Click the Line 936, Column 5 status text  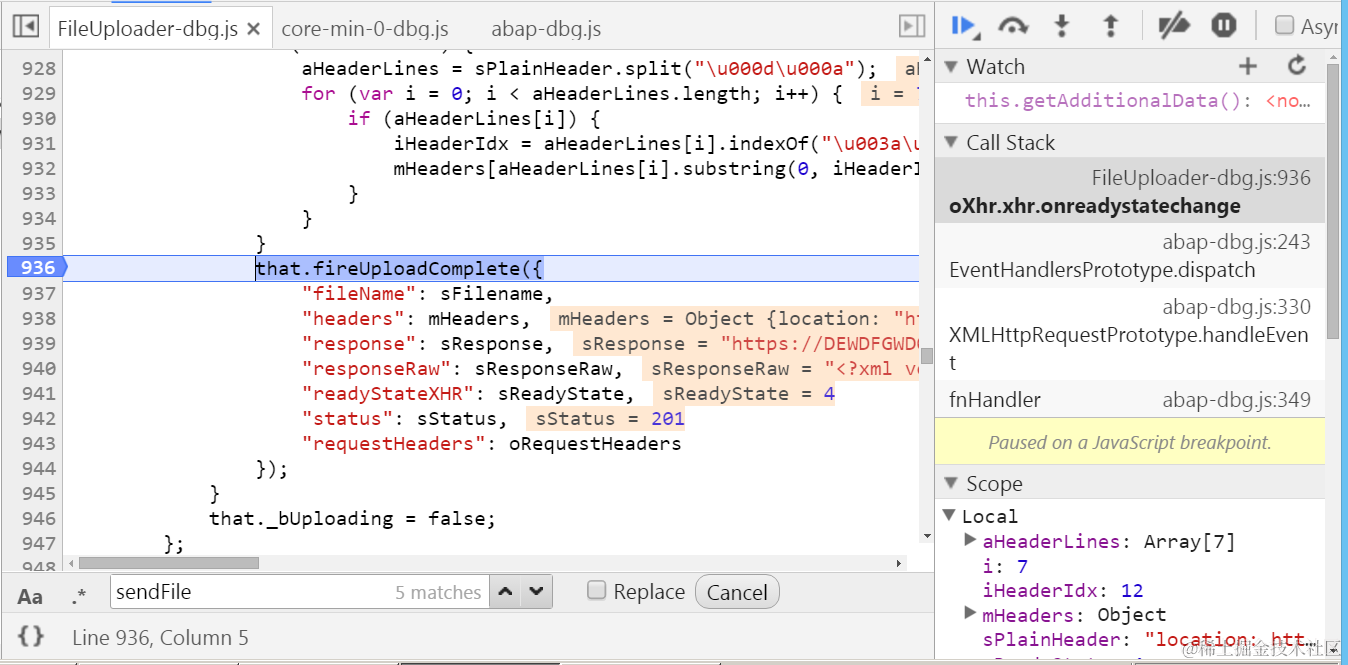160,637
